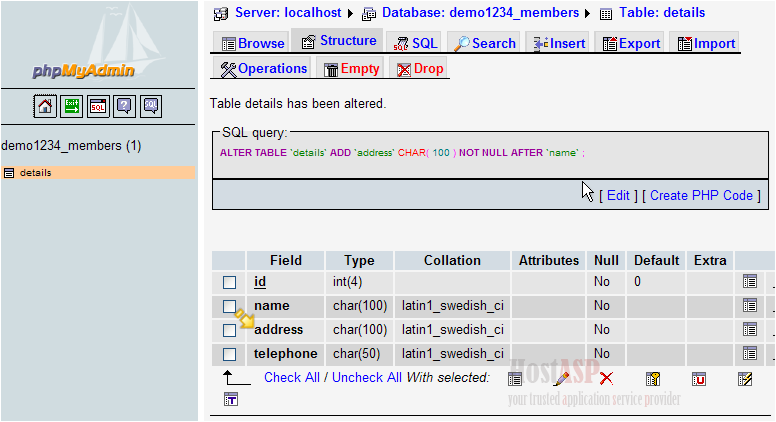Click the details table icon in the sidebar
The width and height of the screenshot is (776, 422).
click(8, 173)
